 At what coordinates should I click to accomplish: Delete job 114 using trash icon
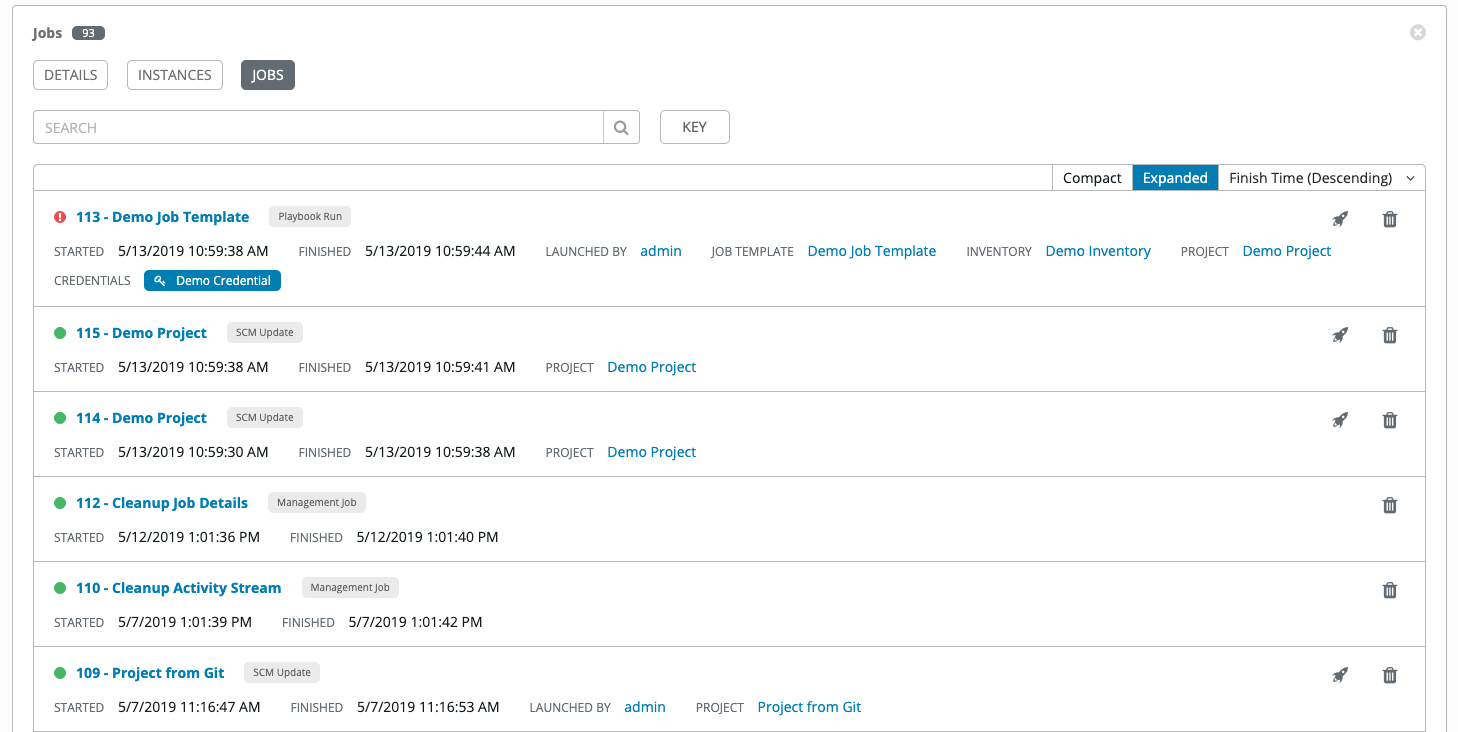click(1389, 420)
